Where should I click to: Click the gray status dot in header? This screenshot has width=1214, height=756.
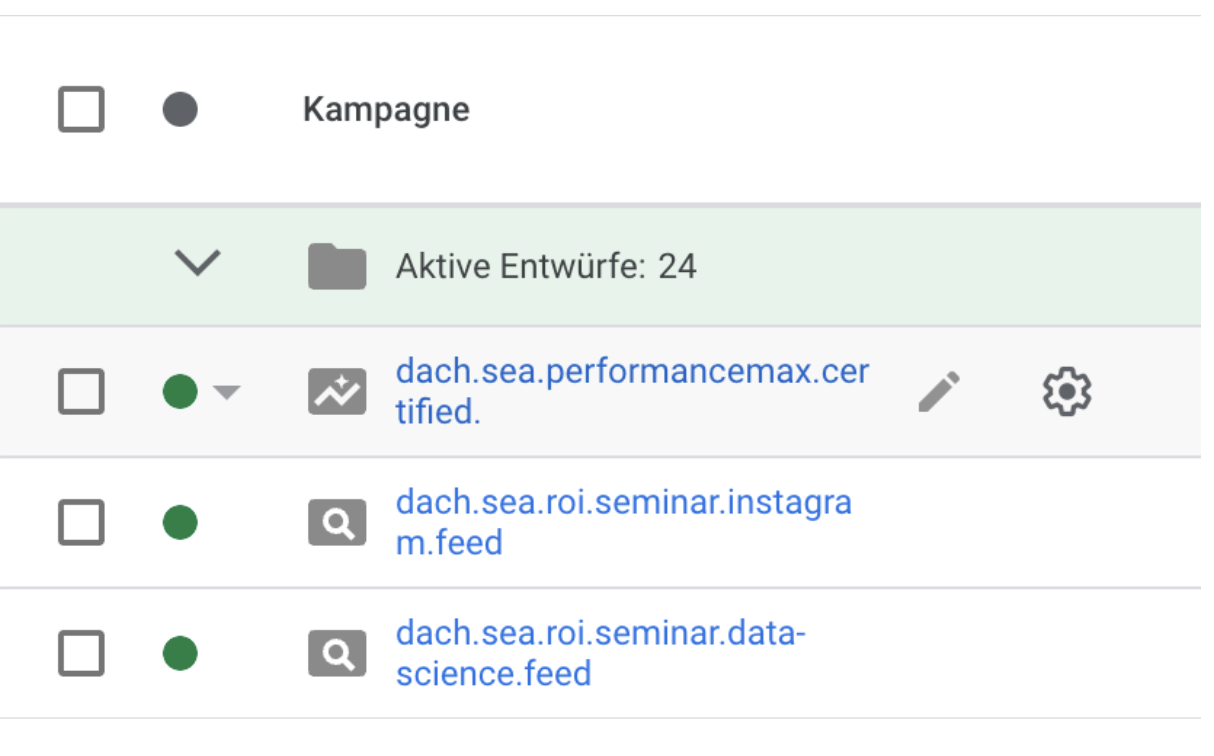[180, 109]
